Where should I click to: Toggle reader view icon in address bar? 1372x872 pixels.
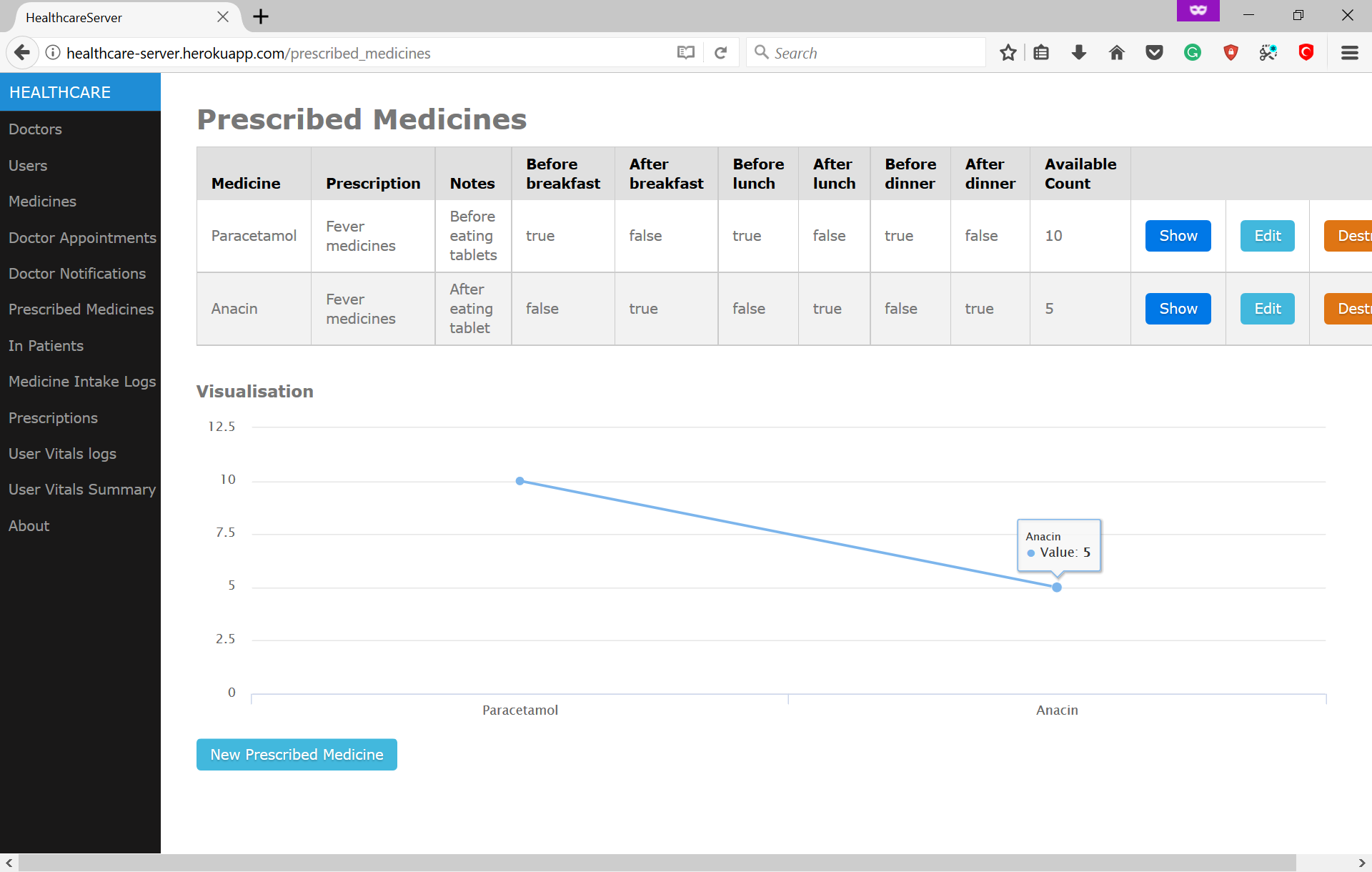pos(685,53)
